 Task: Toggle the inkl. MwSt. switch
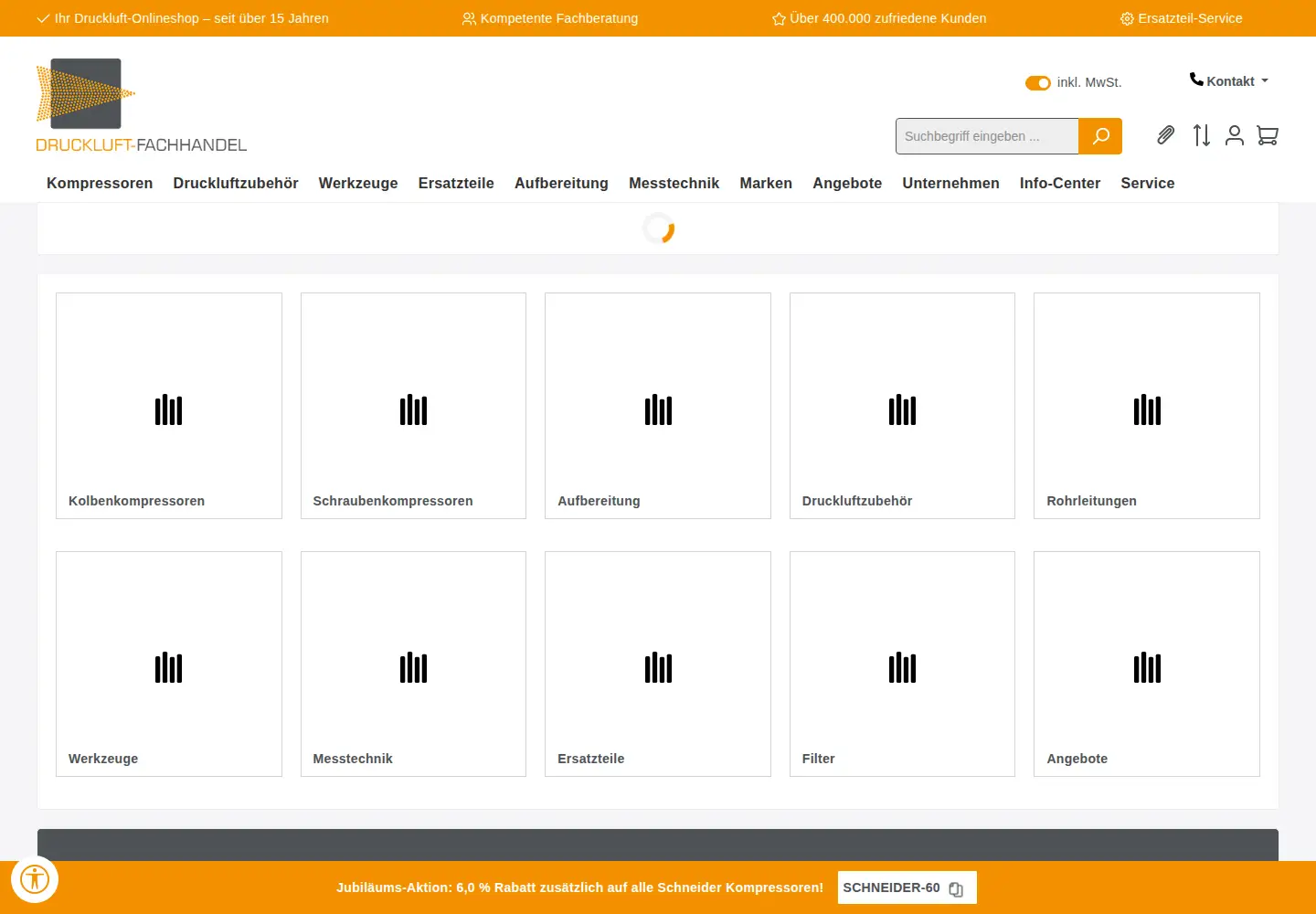coord(1038,83)
